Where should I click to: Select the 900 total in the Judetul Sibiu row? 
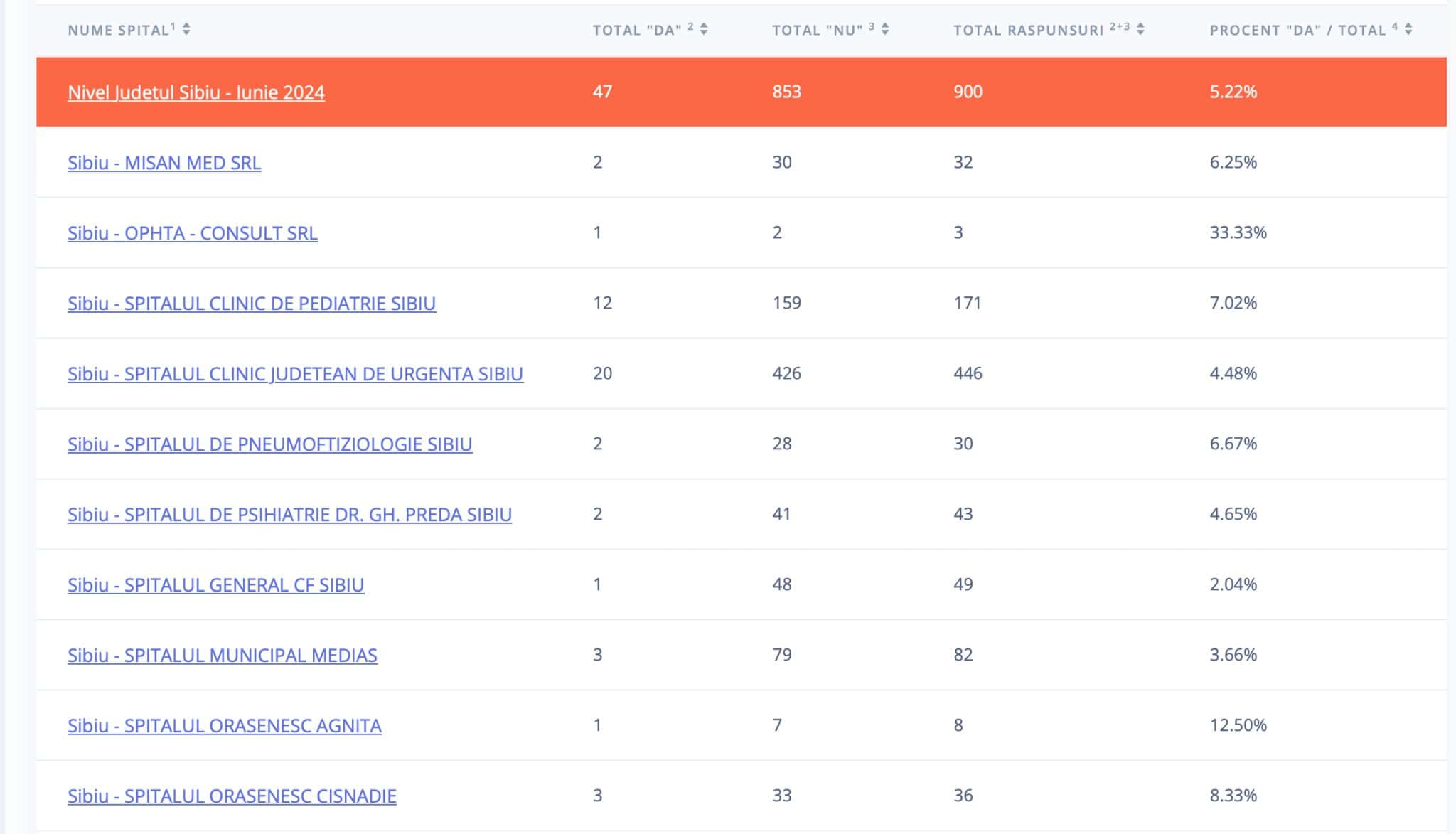tap(968, 92)
